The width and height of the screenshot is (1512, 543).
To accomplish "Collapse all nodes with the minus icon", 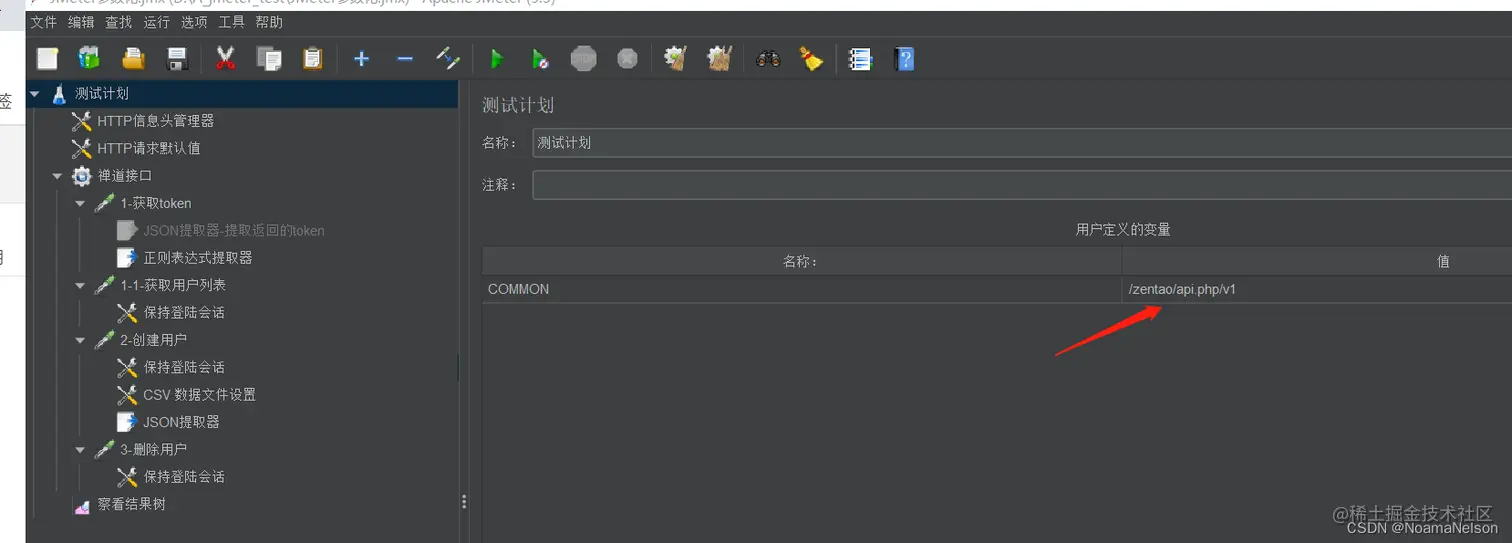I will 405,59.
